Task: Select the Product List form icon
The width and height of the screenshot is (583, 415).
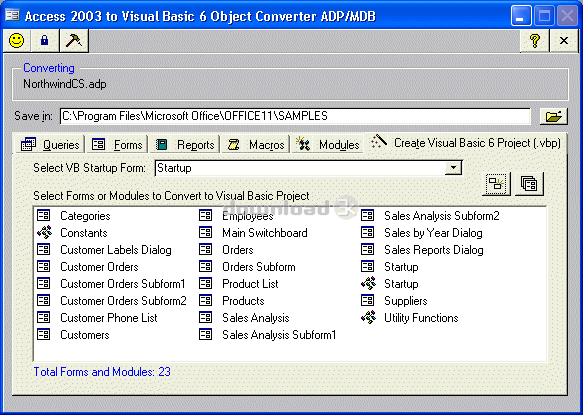Action: pos(205,283)
